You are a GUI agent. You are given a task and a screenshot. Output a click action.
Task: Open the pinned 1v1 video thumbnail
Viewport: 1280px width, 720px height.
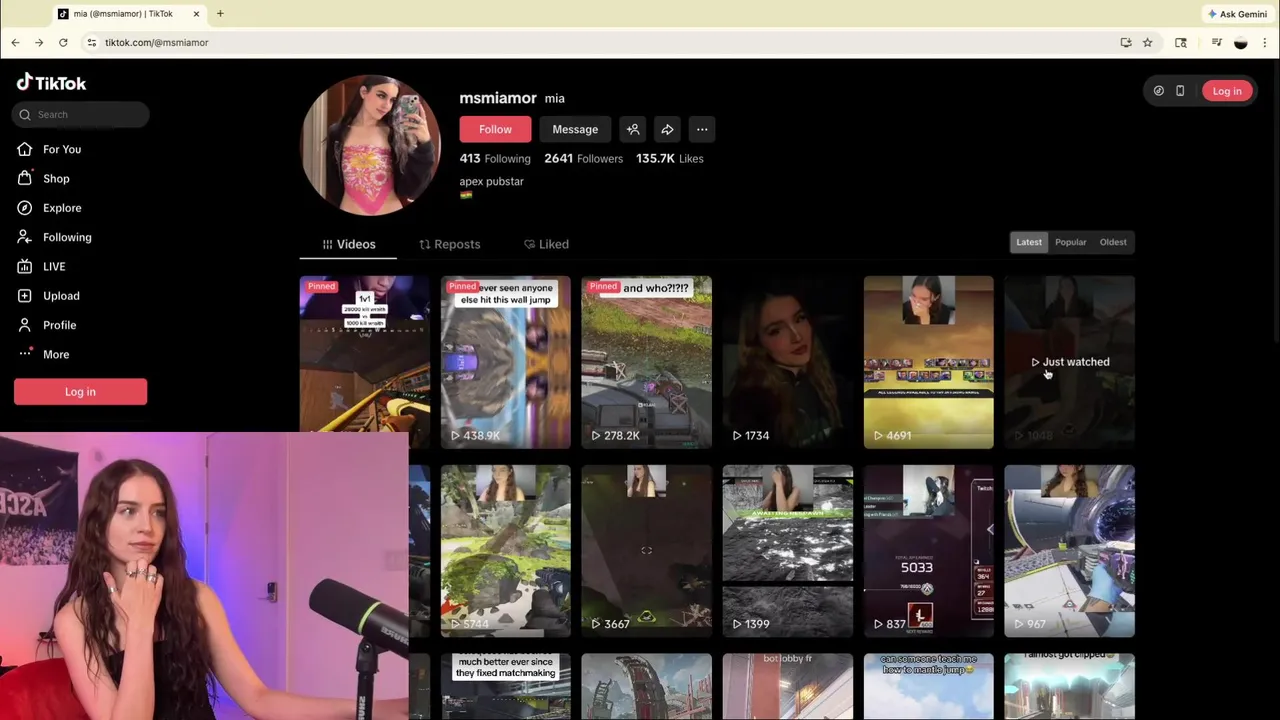[365, 362]
